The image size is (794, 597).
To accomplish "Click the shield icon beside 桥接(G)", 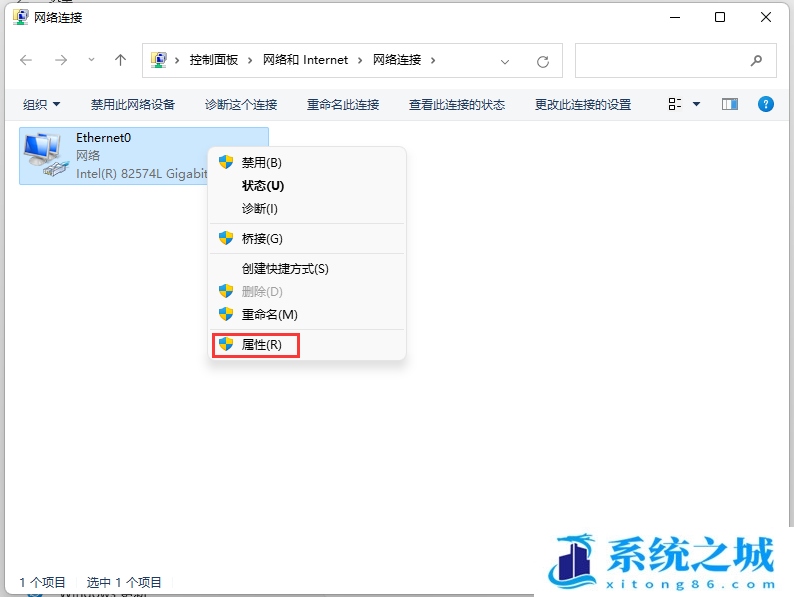I will click(x=226, y=238).
